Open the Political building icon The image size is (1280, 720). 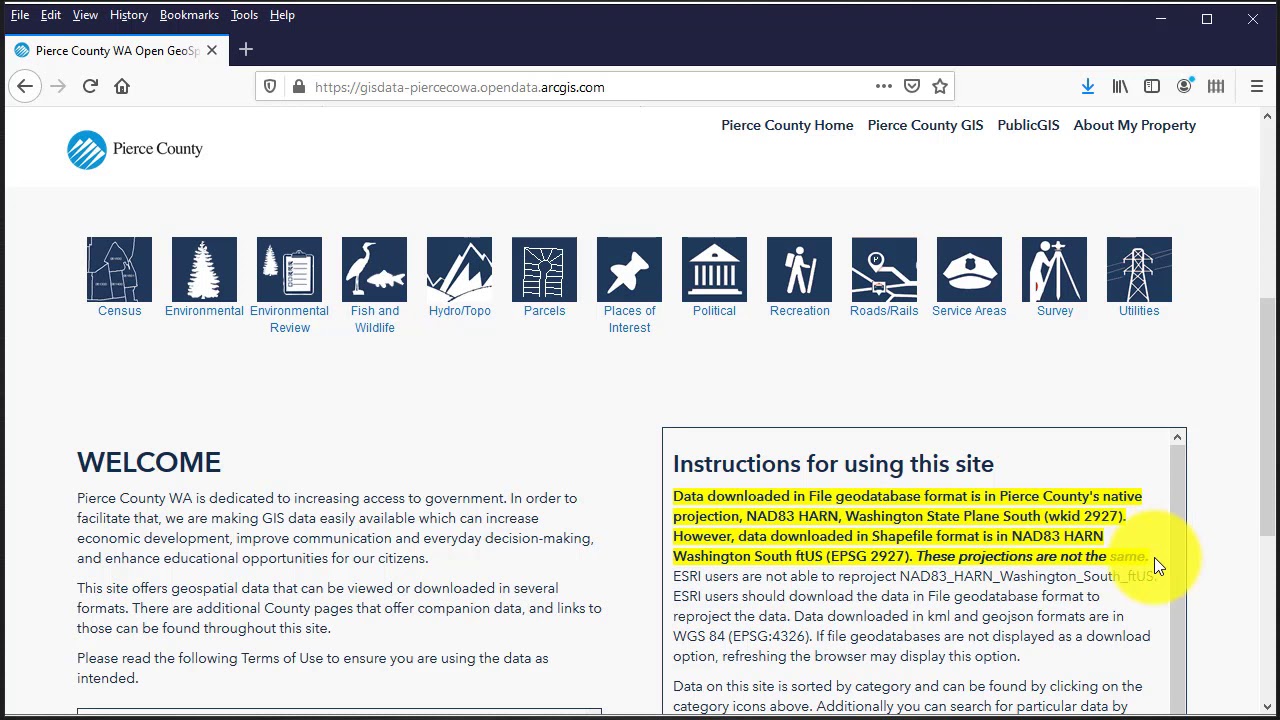coord(714,269)
